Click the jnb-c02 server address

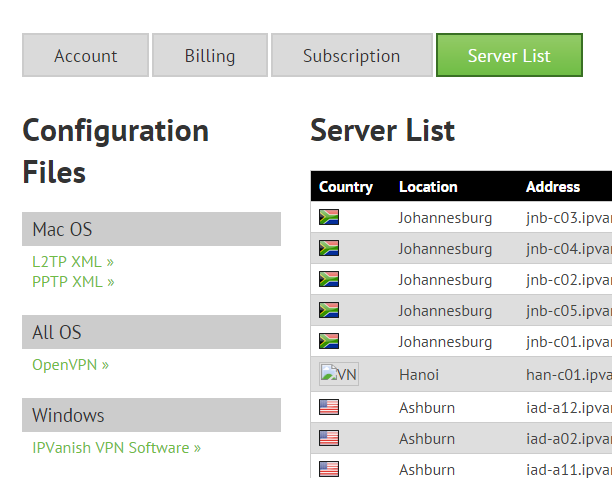[569, 280]
